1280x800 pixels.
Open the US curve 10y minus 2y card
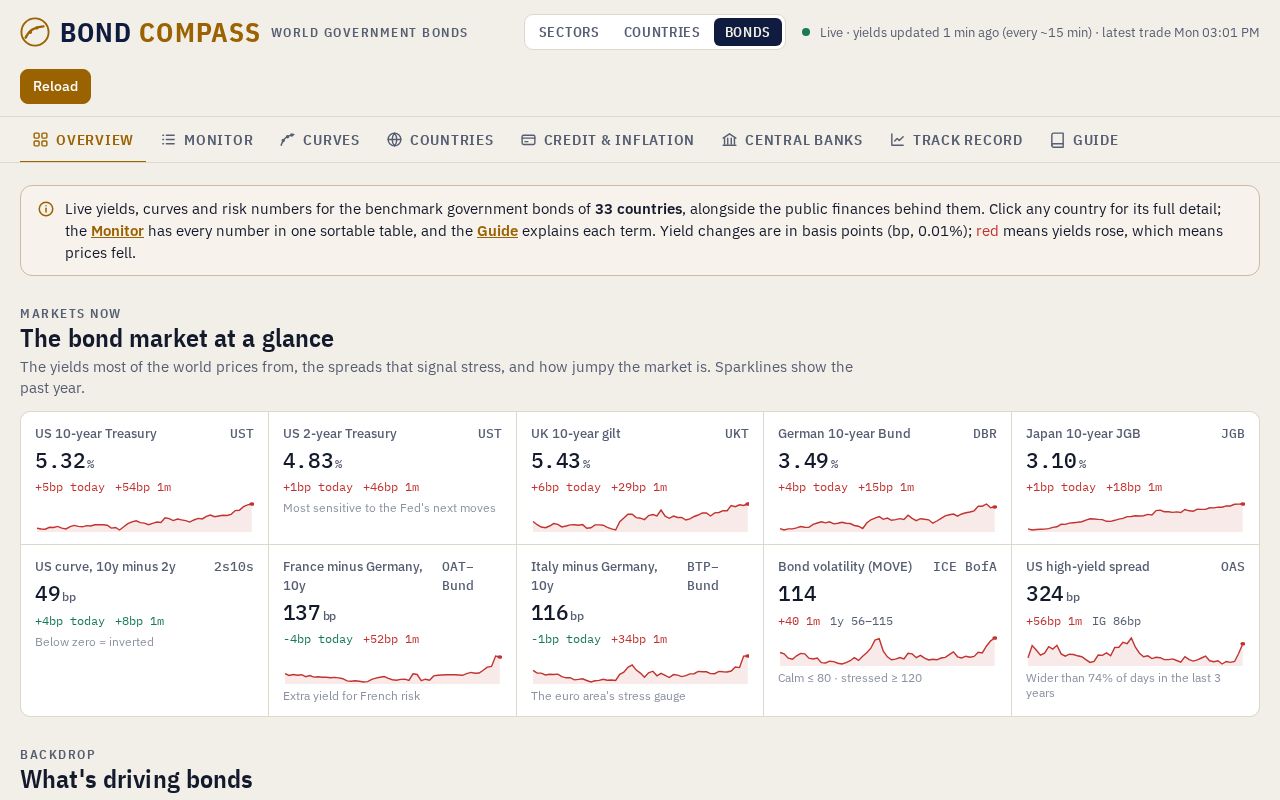coord(144,630)
